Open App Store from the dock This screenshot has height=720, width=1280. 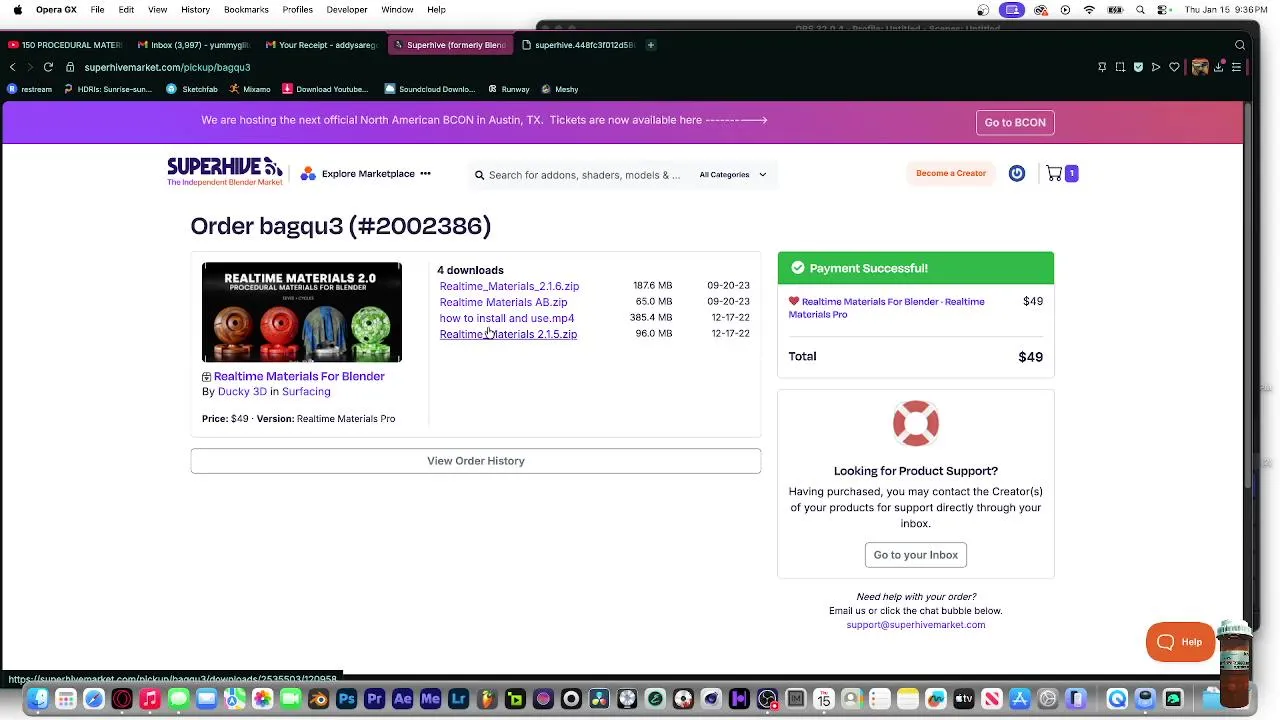coord(1020,699)
